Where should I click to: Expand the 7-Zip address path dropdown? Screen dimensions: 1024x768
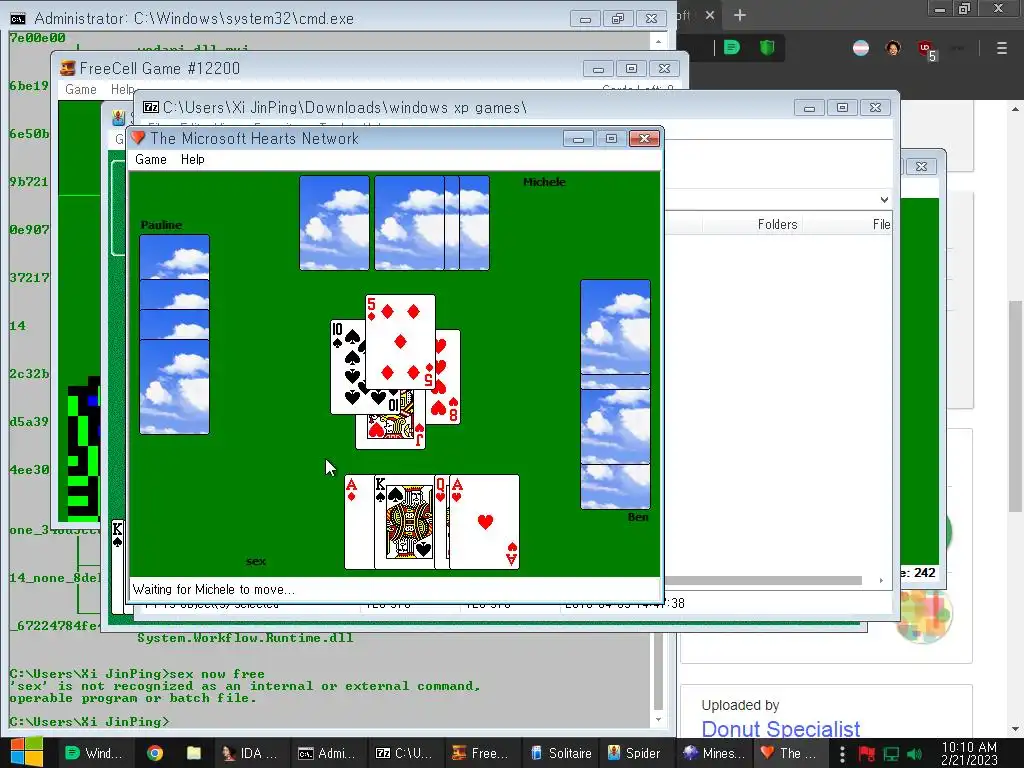(884, 200)
